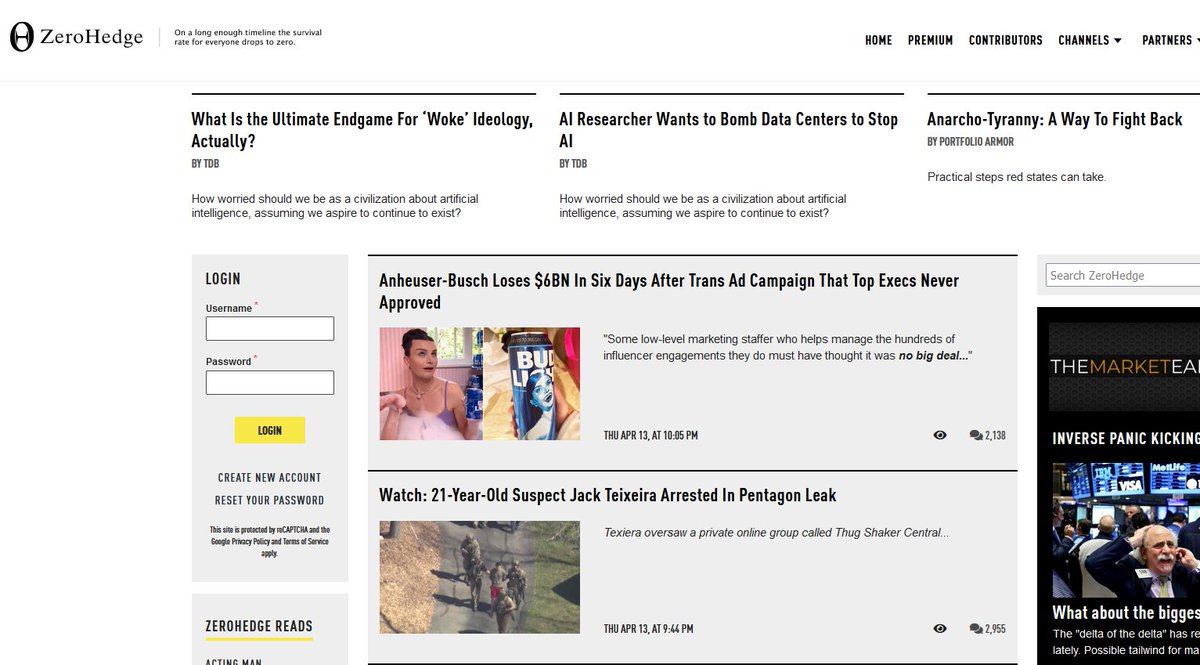Click the views eye icon on Teixeira article
Viewport: 1200px width, 665px height.
(940, 628)
